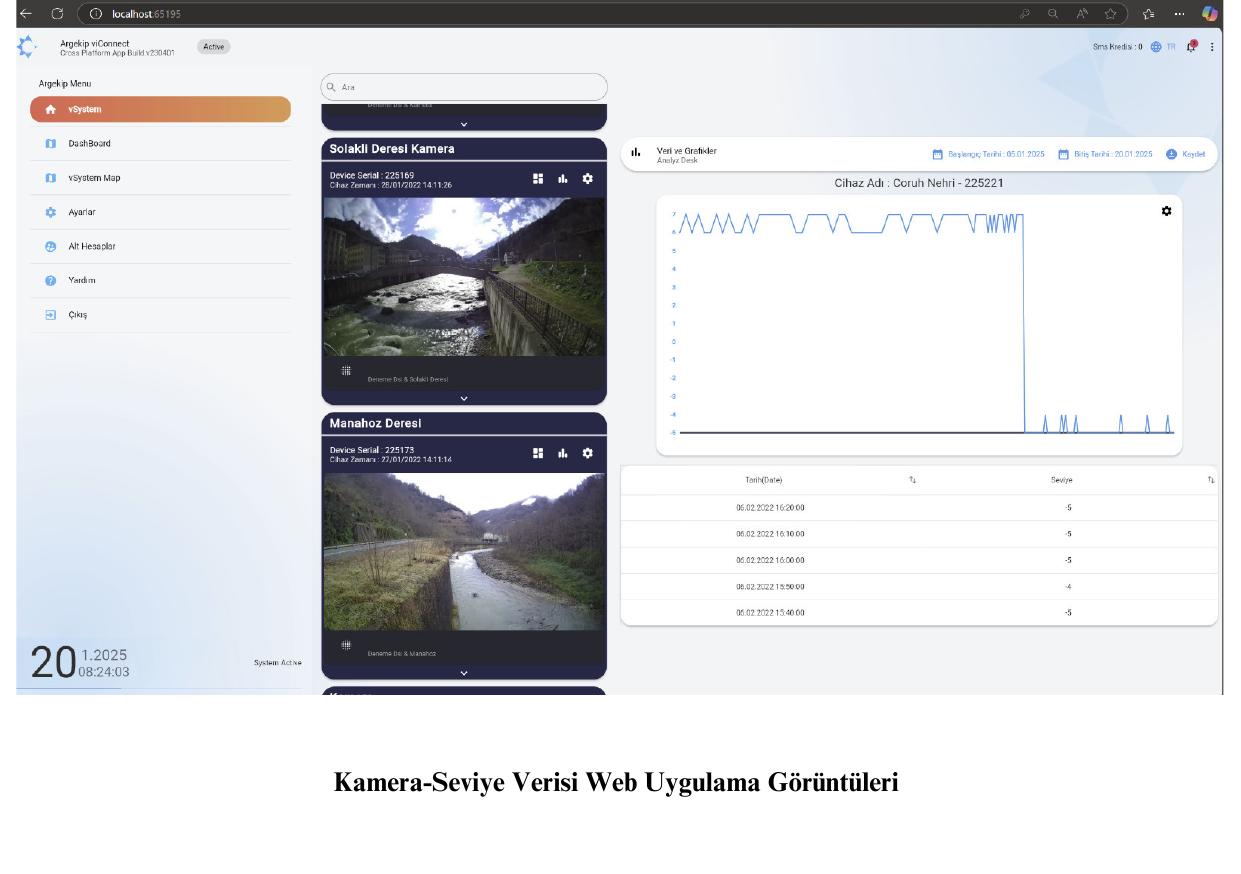Open settings gear on Manahoz Deresi card
This screenshot has height=874, width=1241.
[587, 453]
